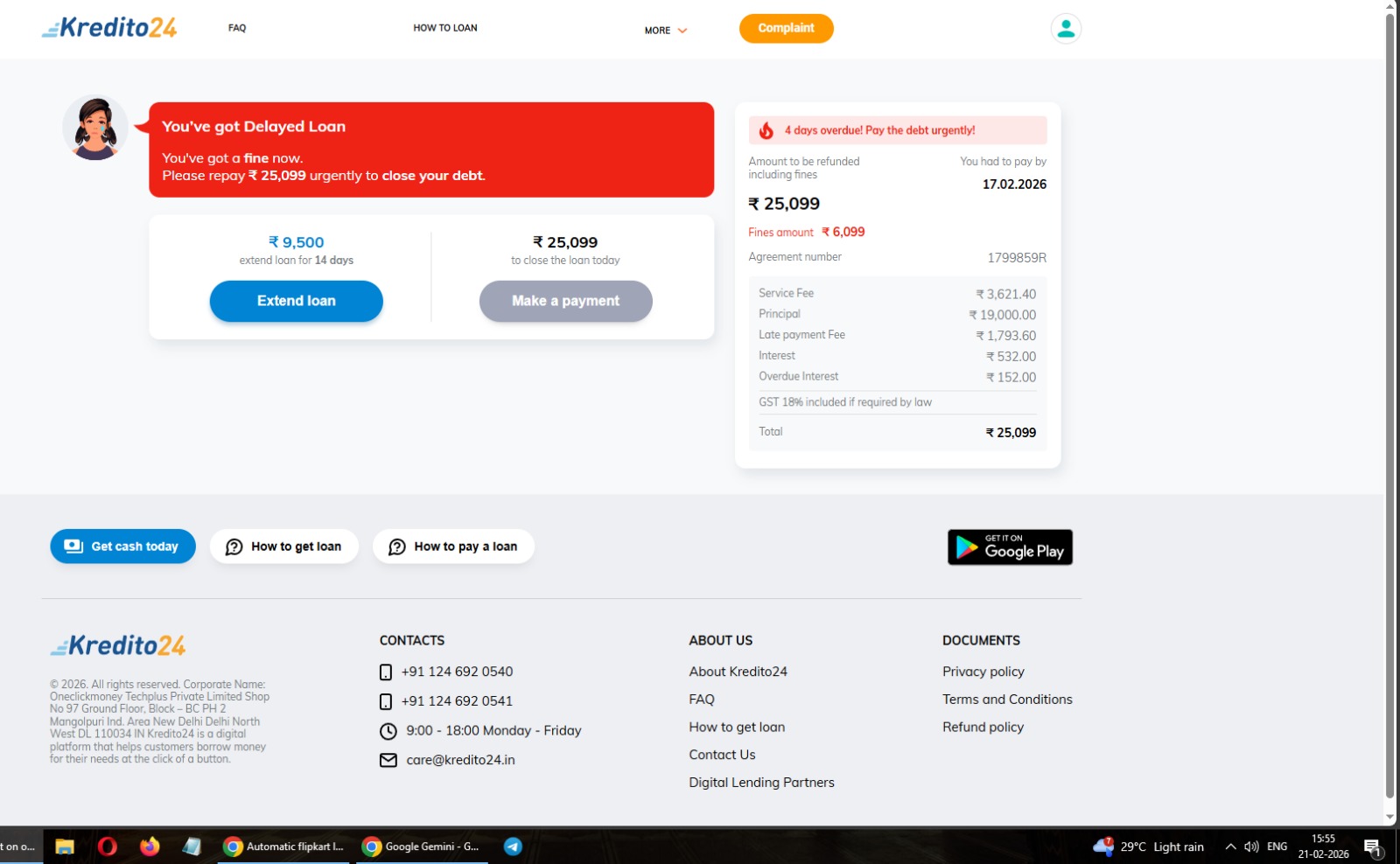
Task: Open the notification center icon
Action: coord(1372,847)
